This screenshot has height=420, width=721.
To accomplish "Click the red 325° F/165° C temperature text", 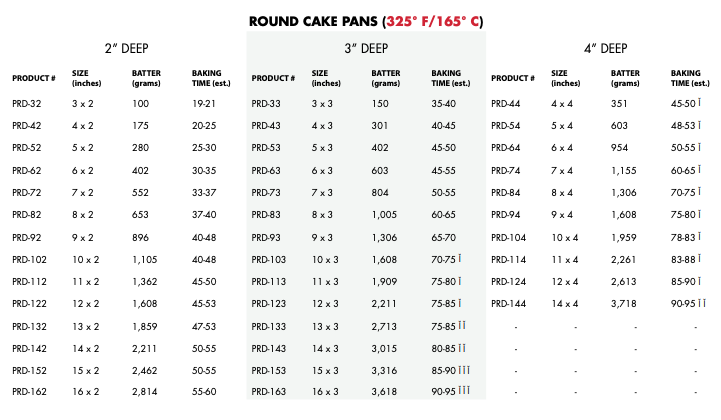I will tap(433, 22).
